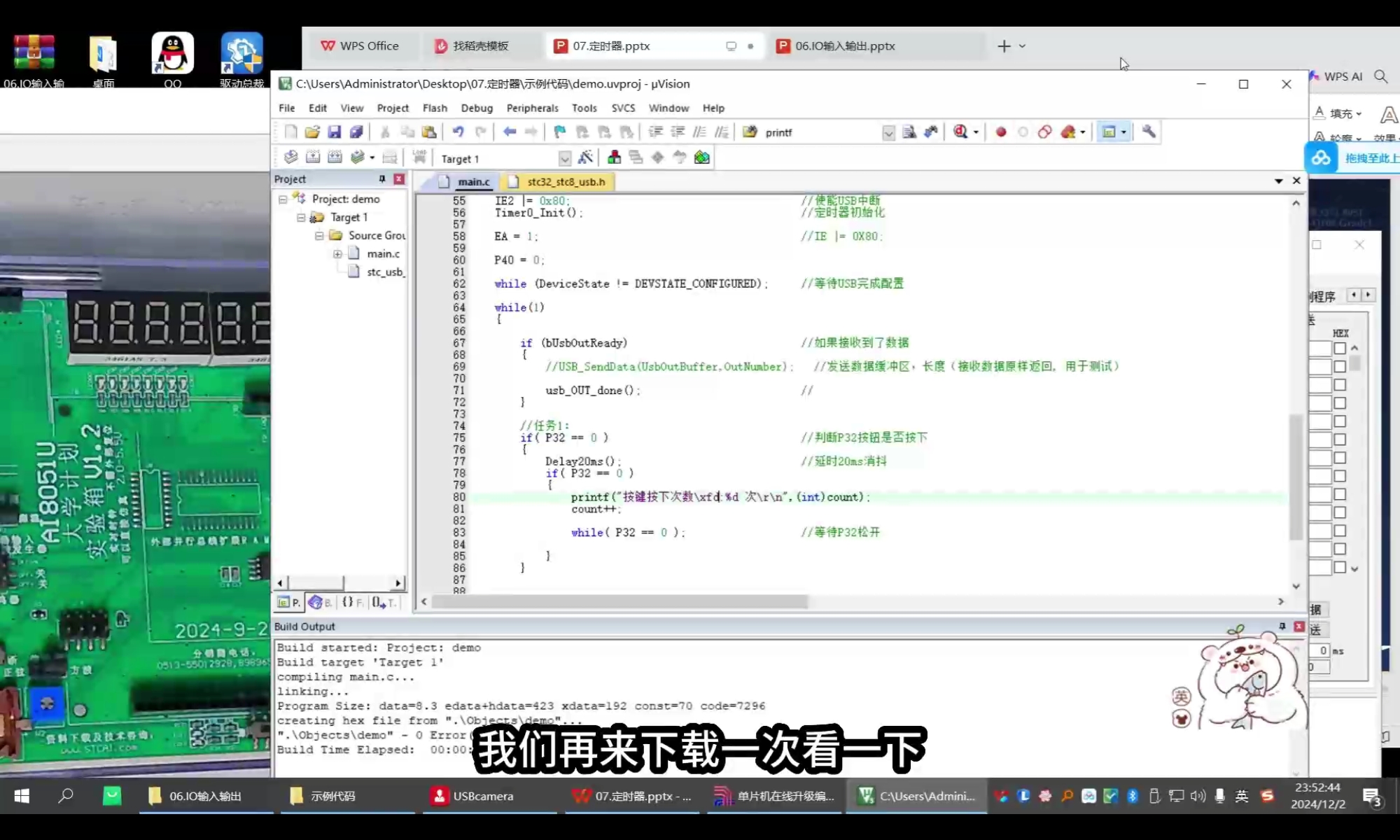This screenshot has height=840, width=1400.
Task: Open Configuration wrench icon
Action: click(x=1149, y=132)
